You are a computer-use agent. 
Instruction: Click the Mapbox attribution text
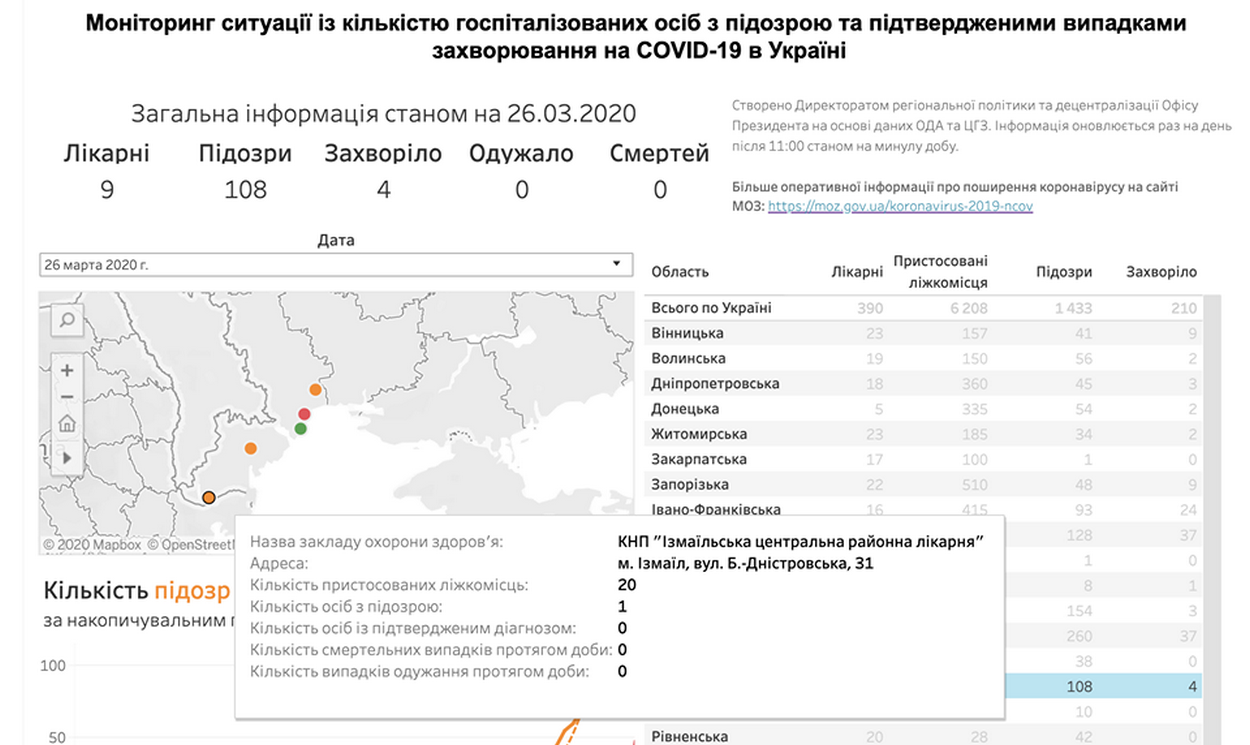click(93, 545)
